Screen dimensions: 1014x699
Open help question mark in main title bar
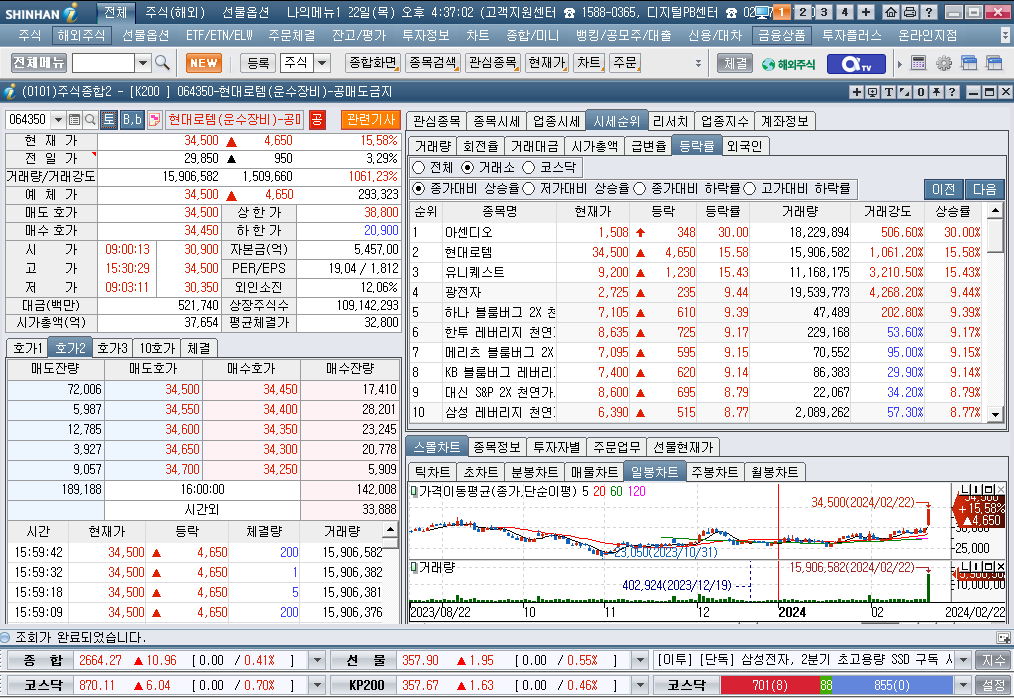[928, 12]
